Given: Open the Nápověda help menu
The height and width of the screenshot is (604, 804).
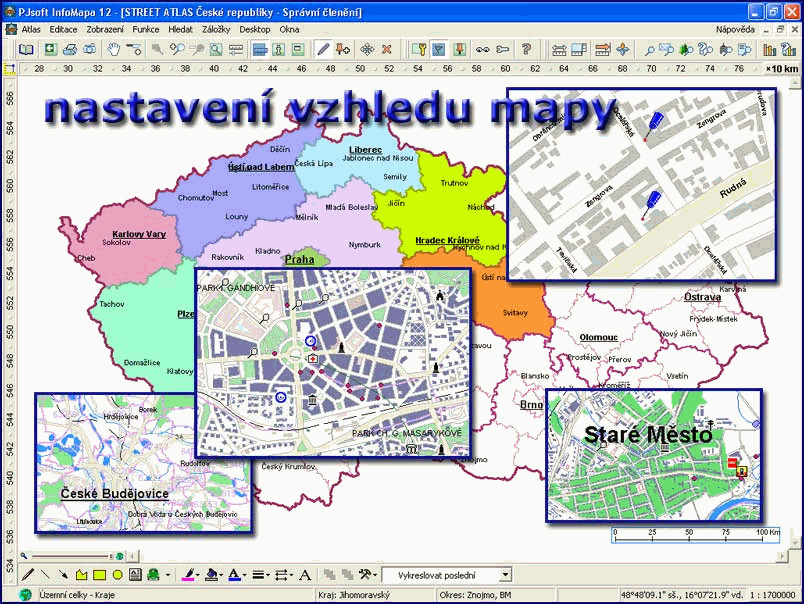Looking at the screenshot, I should point(735,29).
